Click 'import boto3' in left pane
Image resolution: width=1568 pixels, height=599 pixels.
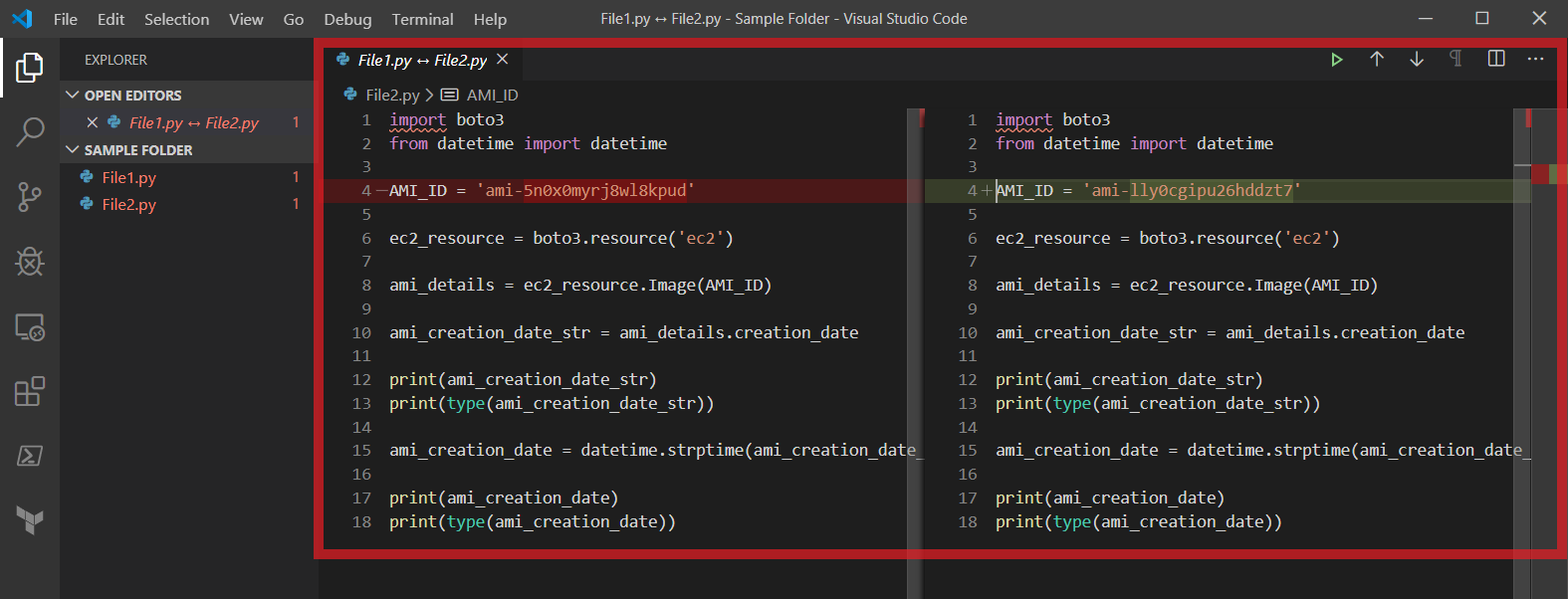(x=446, y=119)
